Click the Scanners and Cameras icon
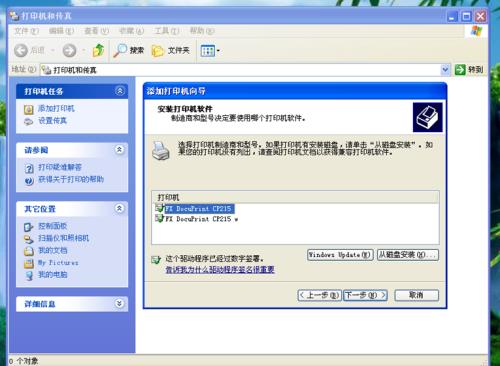The height and width of the screenshot is (366, 500). (29, 239)
